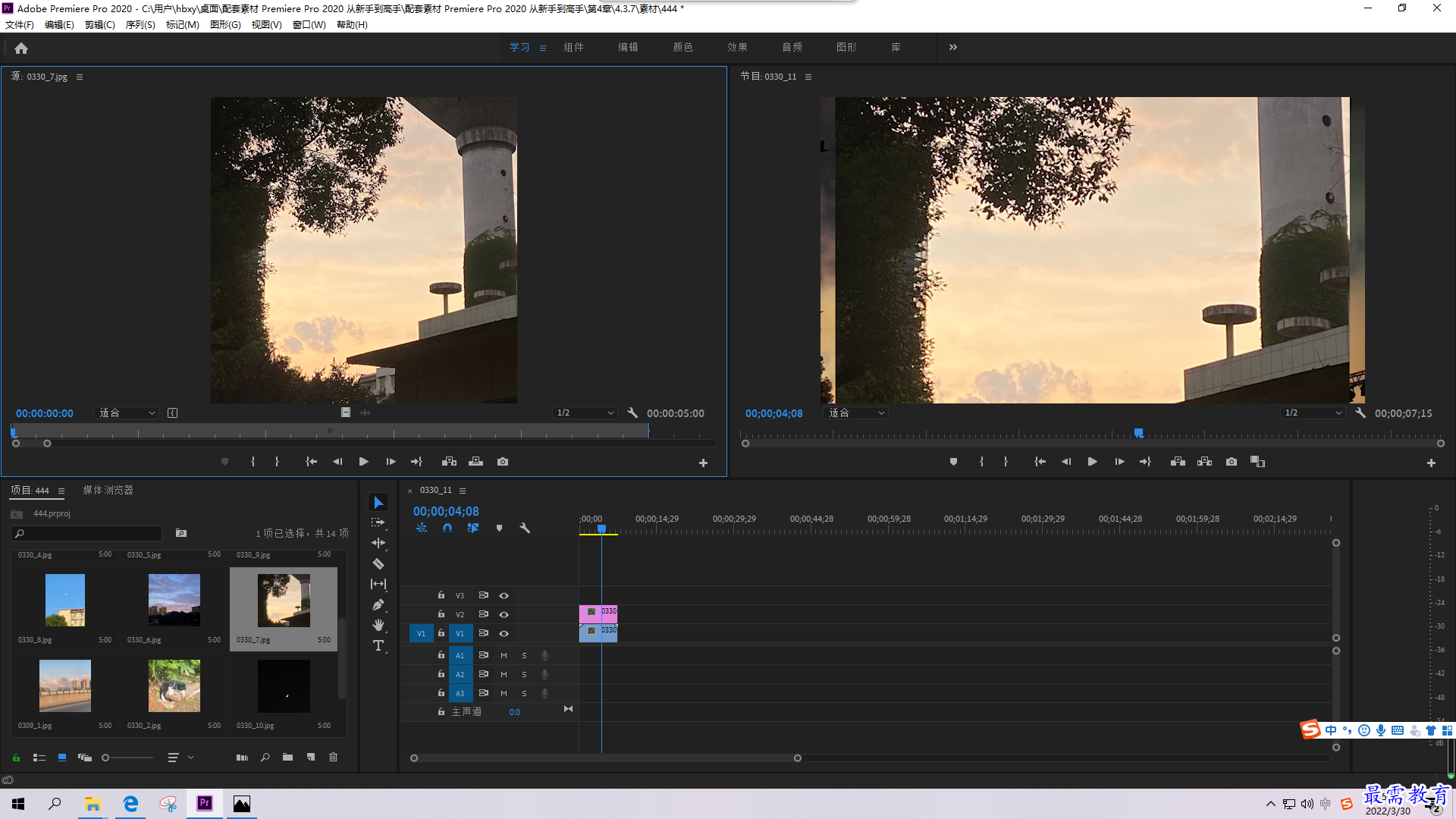Toggle V1 track output eye
This screenshot has height=819, width=1456.
coord(504,633)
